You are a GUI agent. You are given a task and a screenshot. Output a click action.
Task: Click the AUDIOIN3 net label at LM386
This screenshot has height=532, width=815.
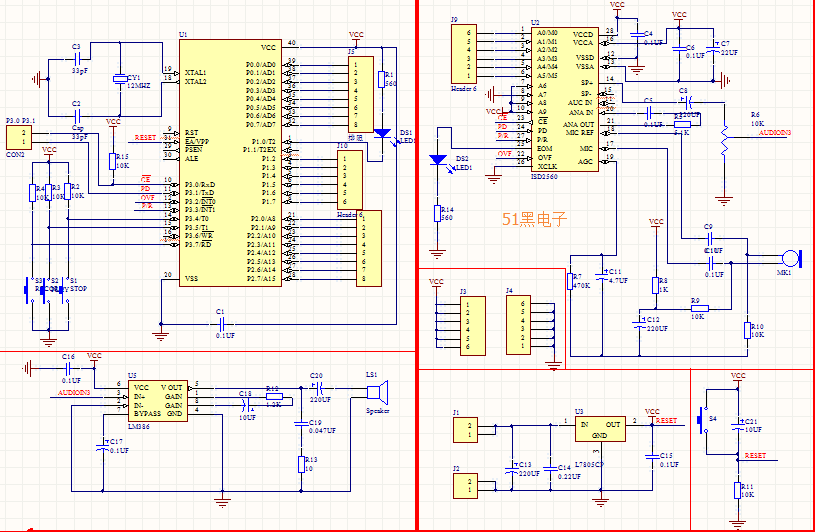(x=74, y=393)
